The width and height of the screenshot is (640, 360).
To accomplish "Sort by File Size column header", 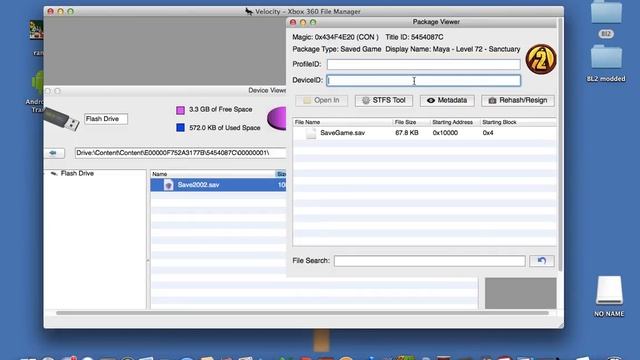I will [x=411, y=122].
